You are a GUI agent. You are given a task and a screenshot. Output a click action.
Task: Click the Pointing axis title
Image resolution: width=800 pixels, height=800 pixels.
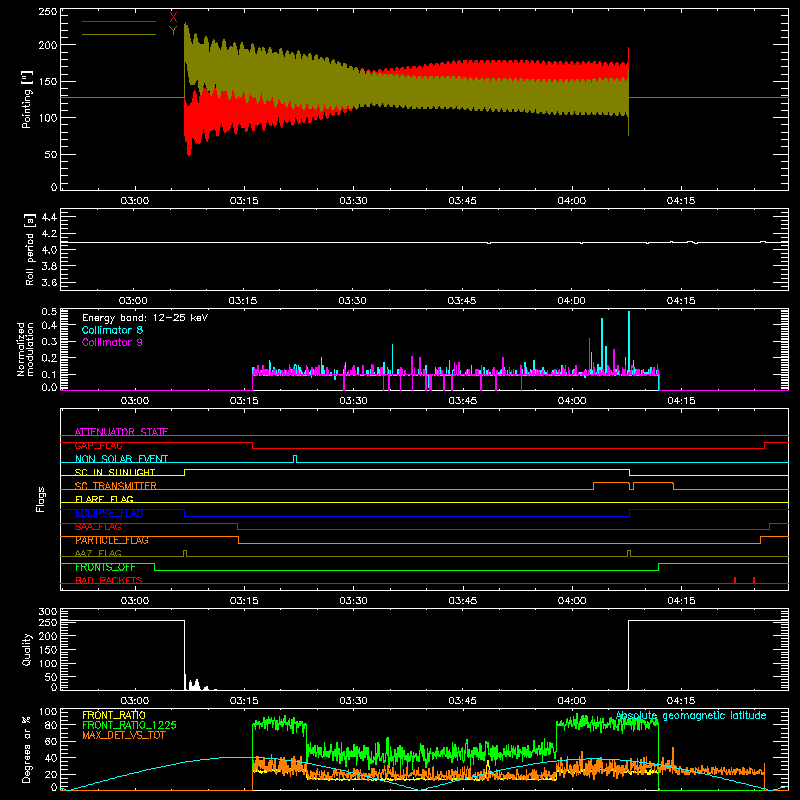tap(27, 99)
